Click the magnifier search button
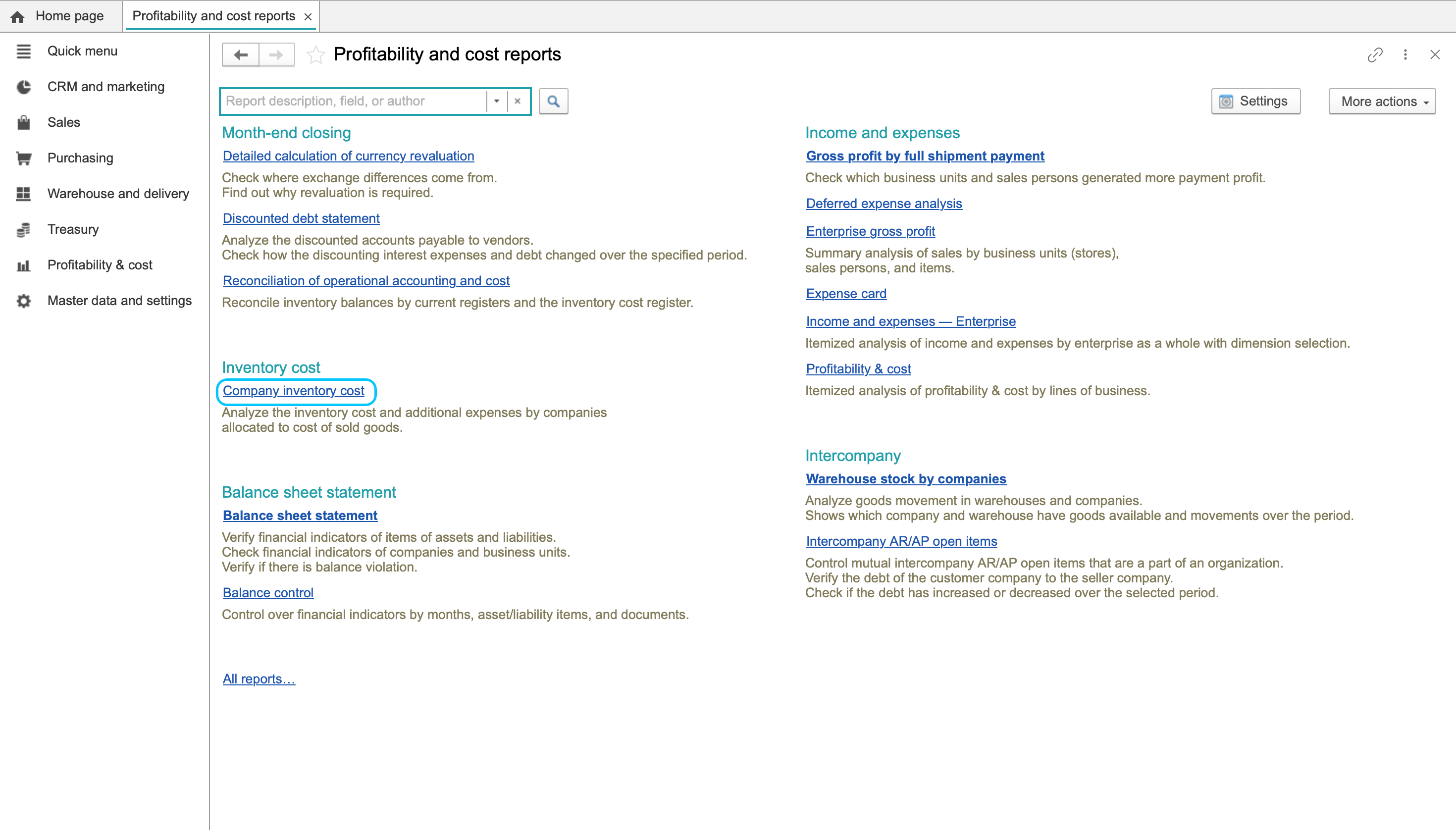Image resolution: width=1456 pixels, height=830 pixels. 553,102
